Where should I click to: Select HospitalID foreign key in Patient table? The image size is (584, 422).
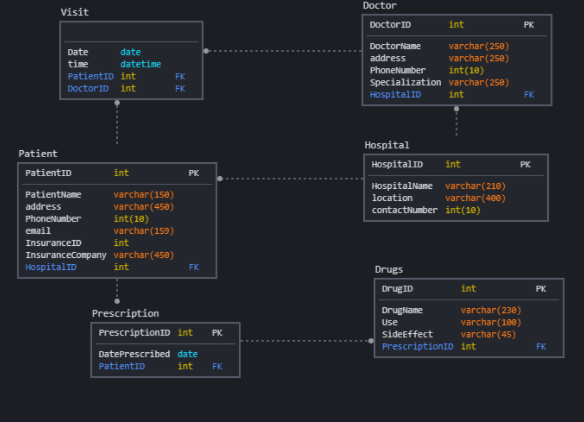pos(51,267)
